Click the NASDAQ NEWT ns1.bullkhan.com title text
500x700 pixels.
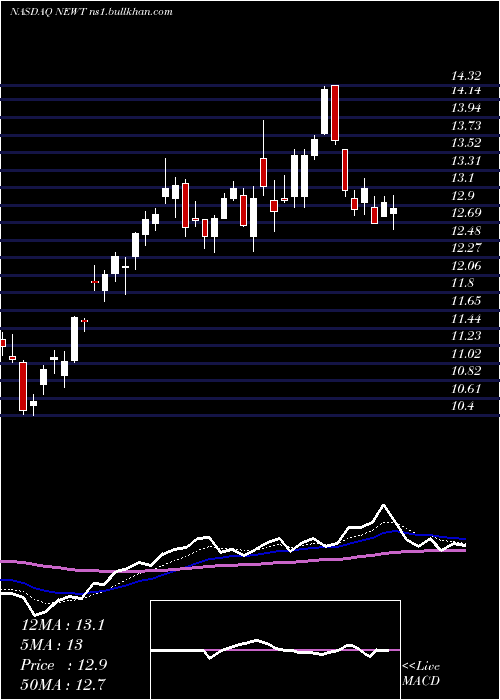pyautogui.click(x=91, y=12)
